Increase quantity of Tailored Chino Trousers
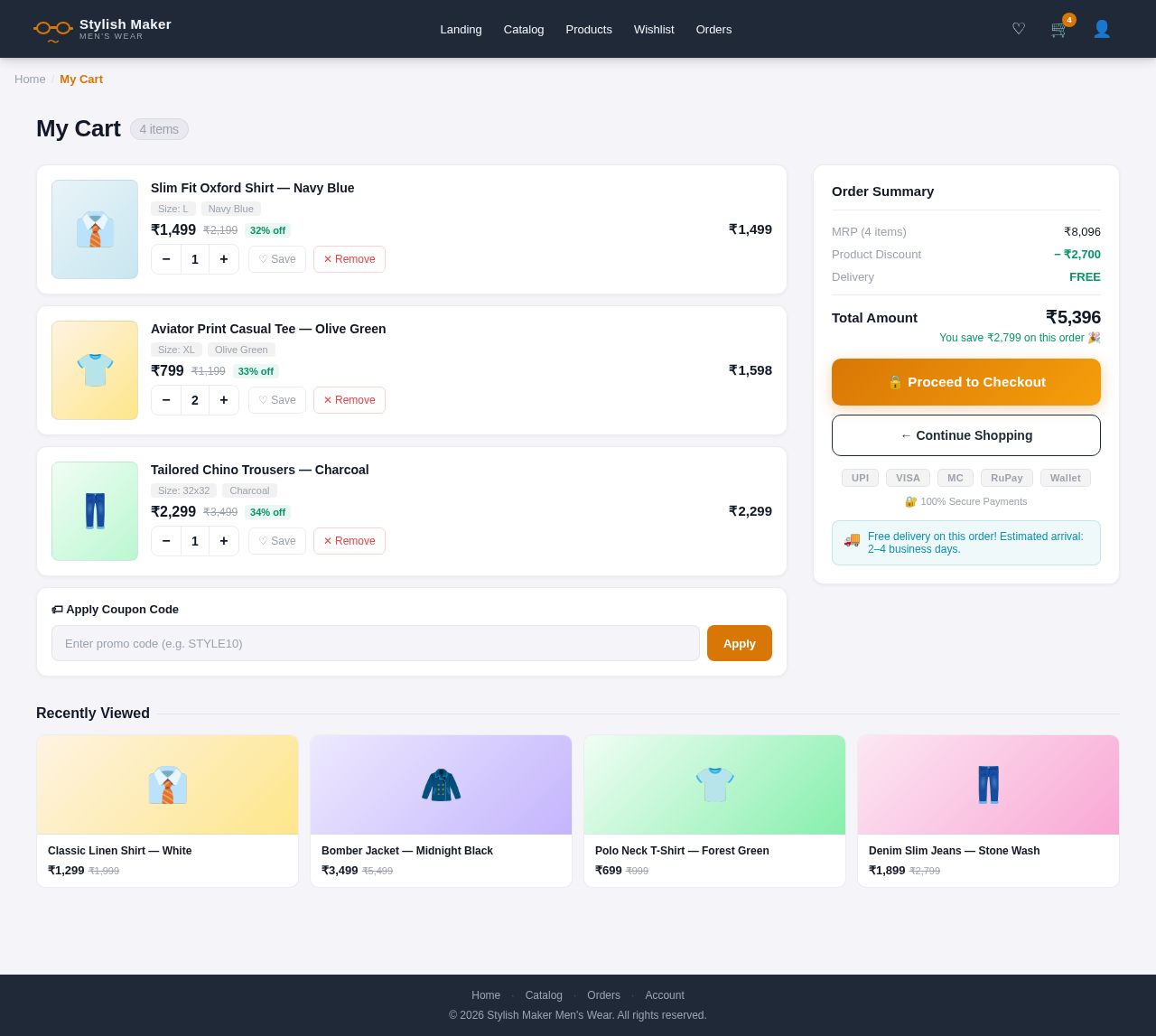This screenshot has height=1036, width=1156. pos(224,541)
